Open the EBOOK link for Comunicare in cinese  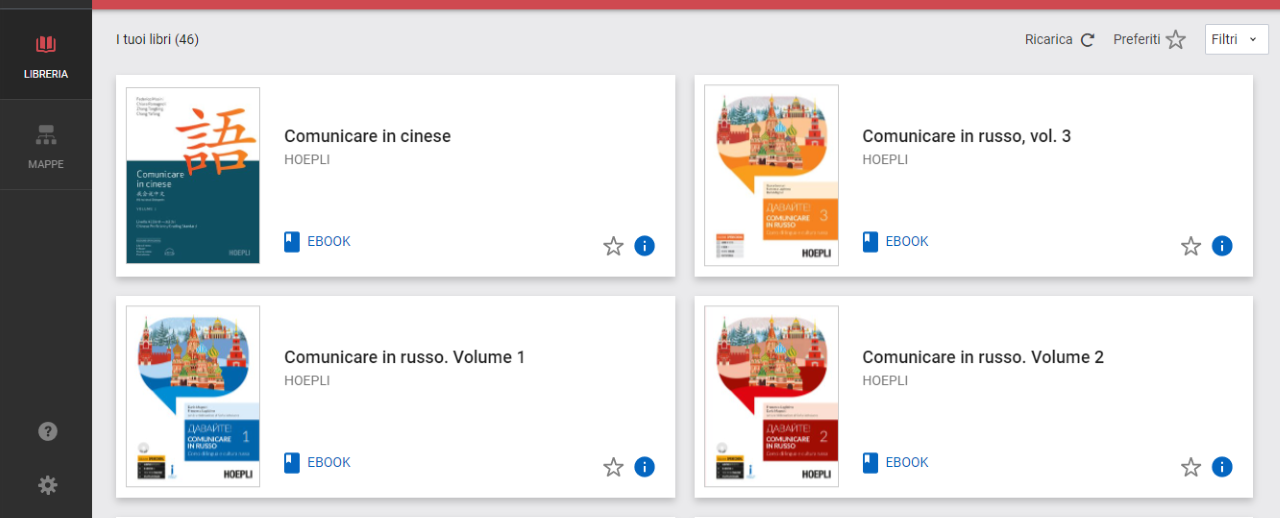tap(317, 241)
